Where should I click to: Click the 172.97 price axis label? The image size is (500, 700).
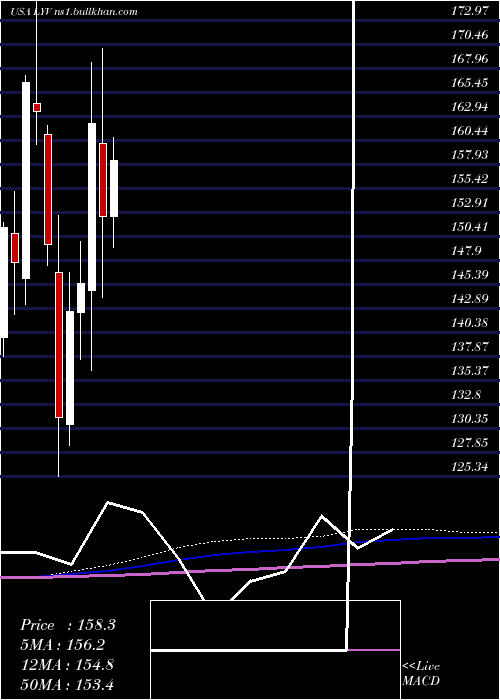point(471,12)
